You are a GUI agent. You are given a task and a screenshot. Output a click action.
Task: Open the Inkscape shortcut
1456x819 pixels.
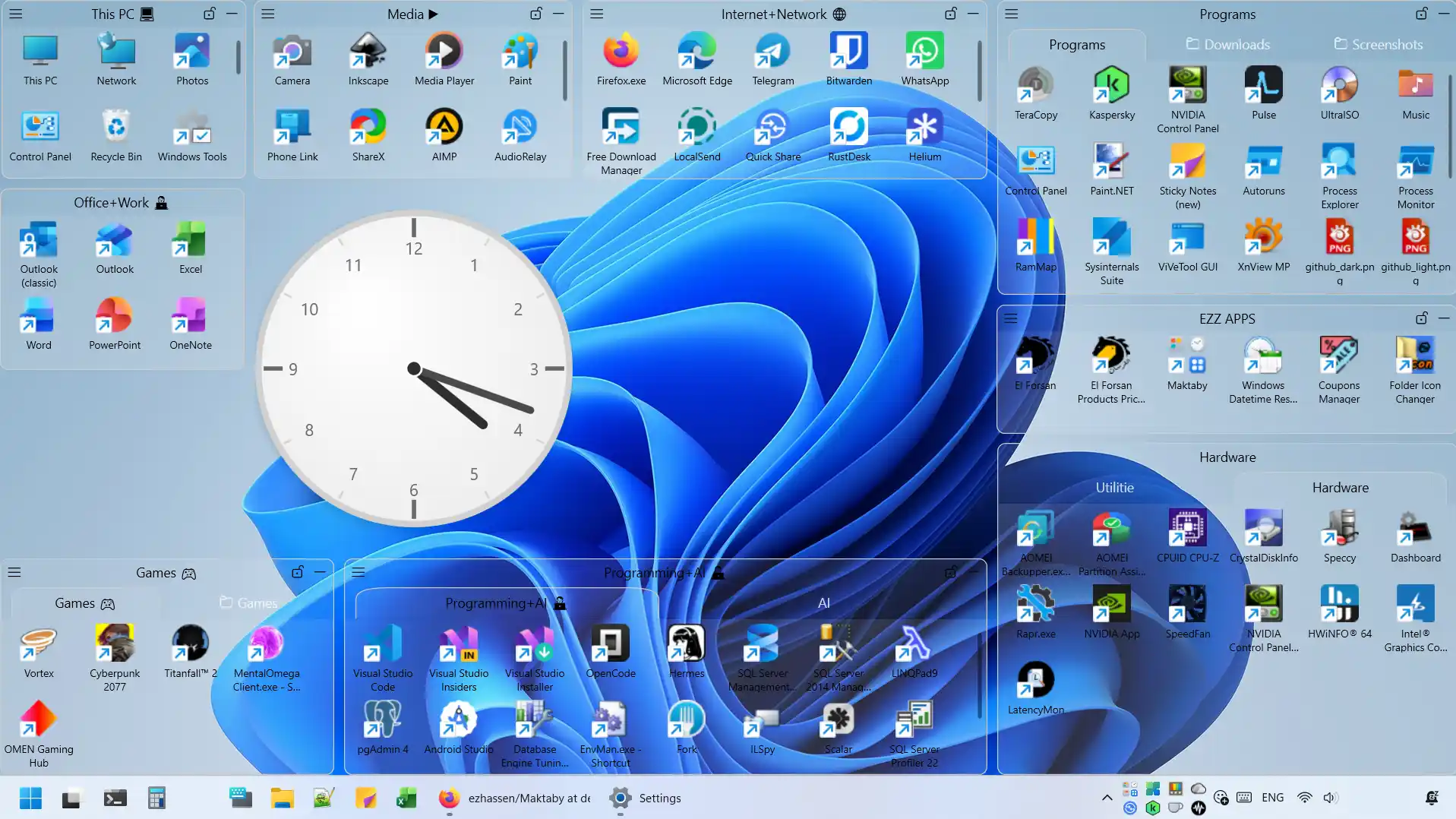tap(368, 59)
